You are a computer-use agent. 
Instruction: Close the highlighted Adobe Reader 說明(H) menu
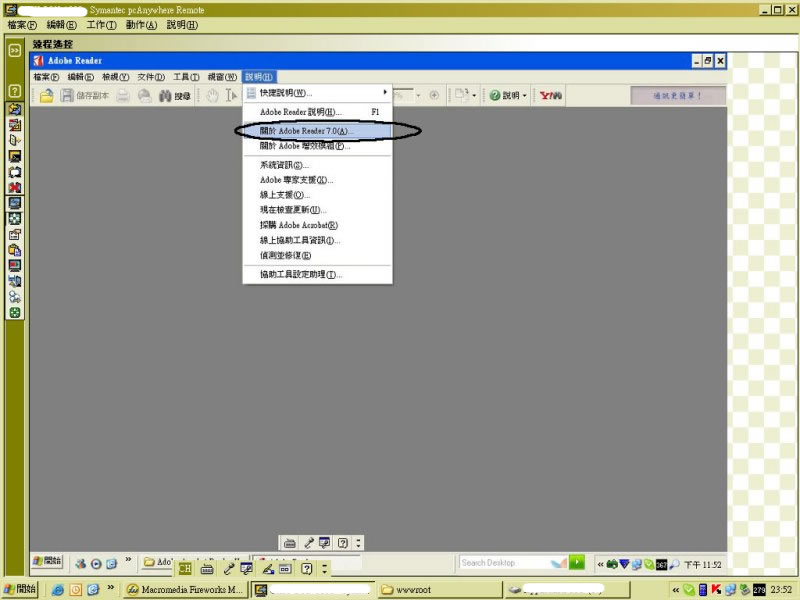[259, 77]
